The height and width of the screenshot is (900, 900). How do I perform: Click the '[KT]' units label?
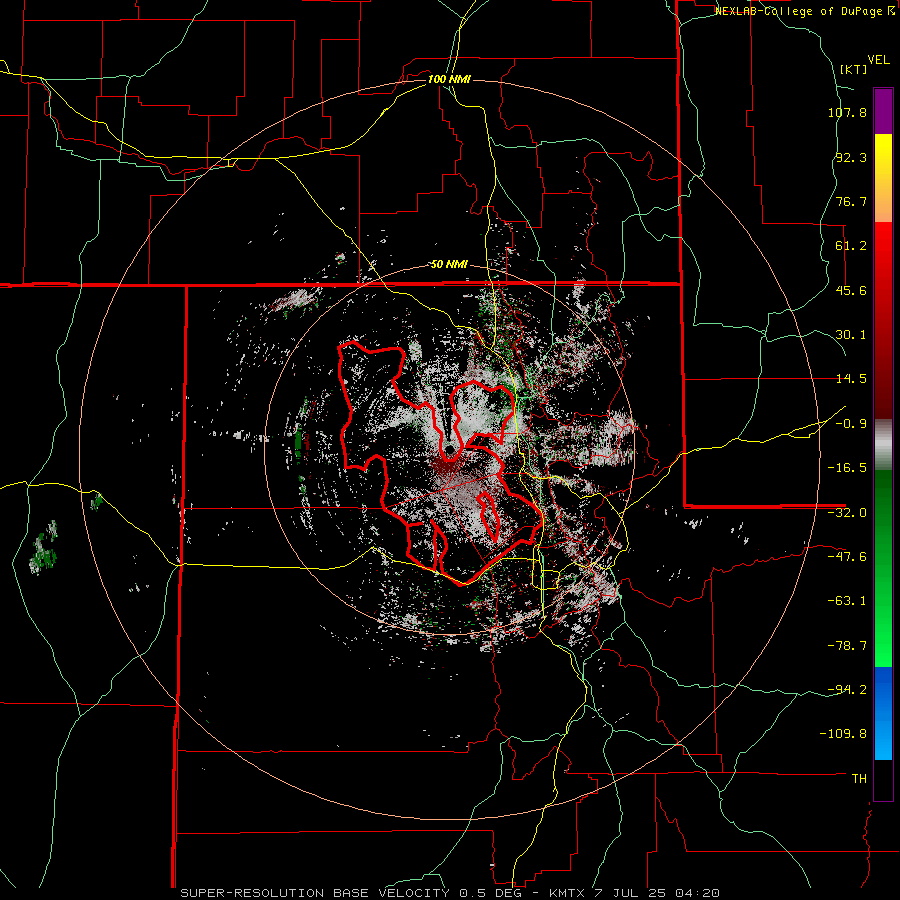(x=853, y=69)
